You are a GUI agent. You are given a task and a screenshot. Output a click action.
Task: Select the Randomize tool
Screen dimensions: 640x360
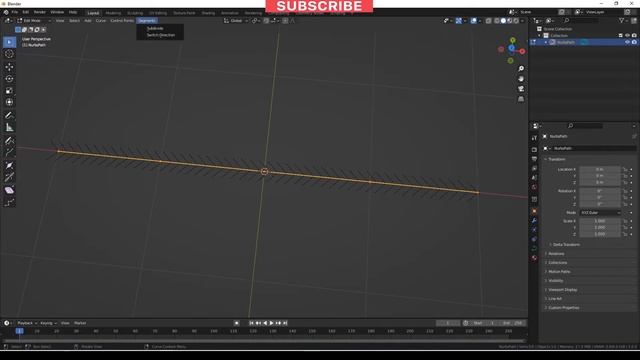(x=9, y=202)
